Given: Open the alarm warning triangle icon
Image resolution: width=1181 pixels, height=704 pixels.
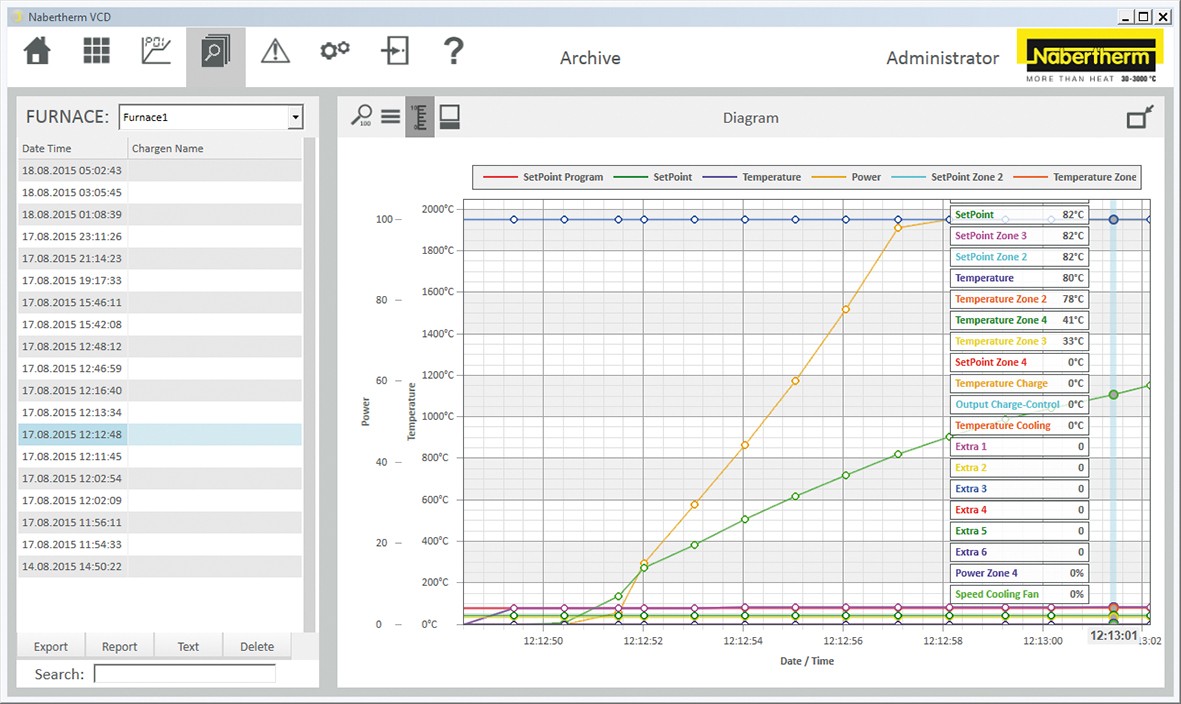Looking at the screenshot, I should 276,51.
